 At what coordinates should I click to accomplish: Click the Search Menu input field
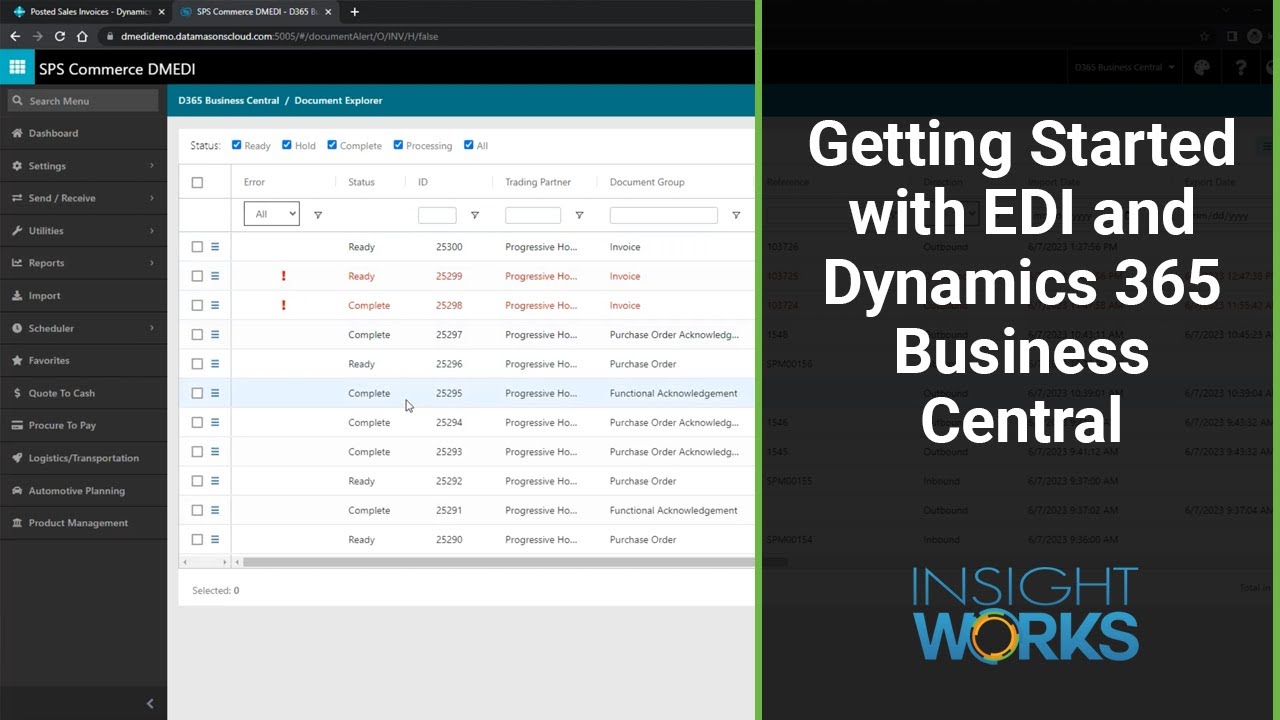click(x=83, y=101)
